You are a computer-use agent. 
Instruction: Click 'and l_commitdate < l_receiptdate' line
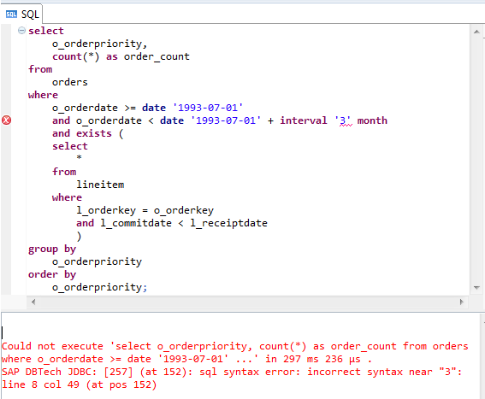[x=172, y=223]
